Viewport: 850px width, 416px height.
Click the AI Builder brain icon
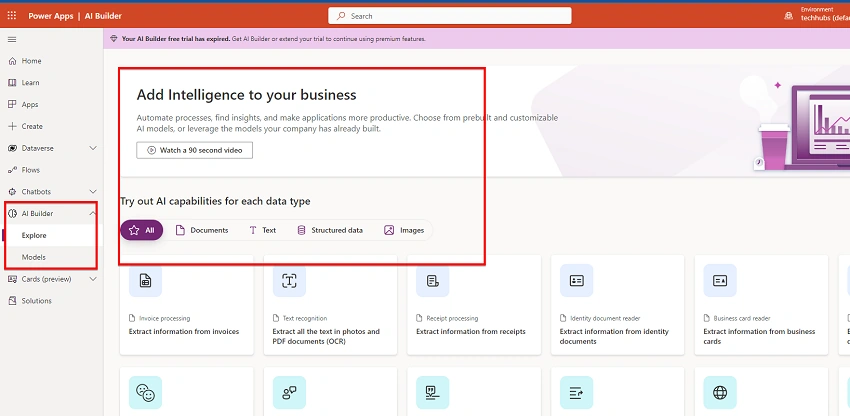coord(12,213)
